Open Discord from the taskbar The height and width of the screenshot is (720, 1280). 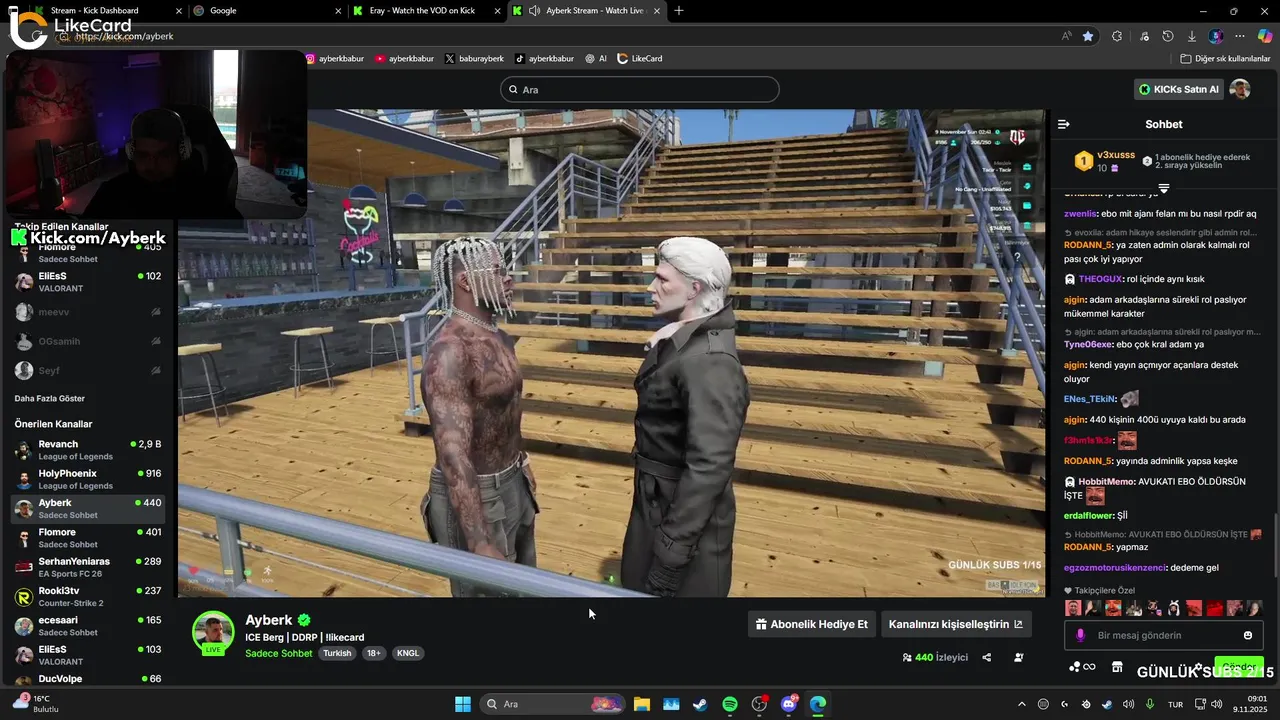point(788,704)
